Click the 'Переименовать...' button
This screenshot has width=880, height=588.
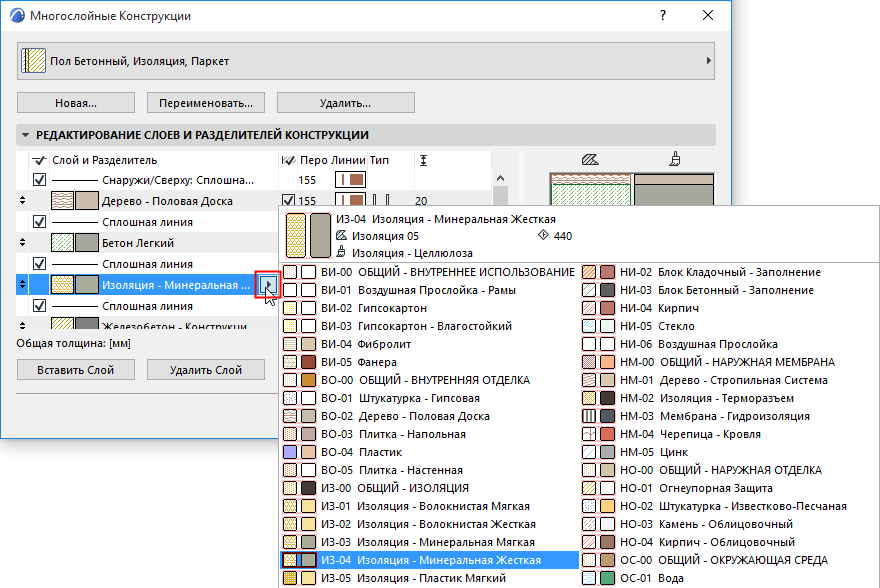pos(206,103)
